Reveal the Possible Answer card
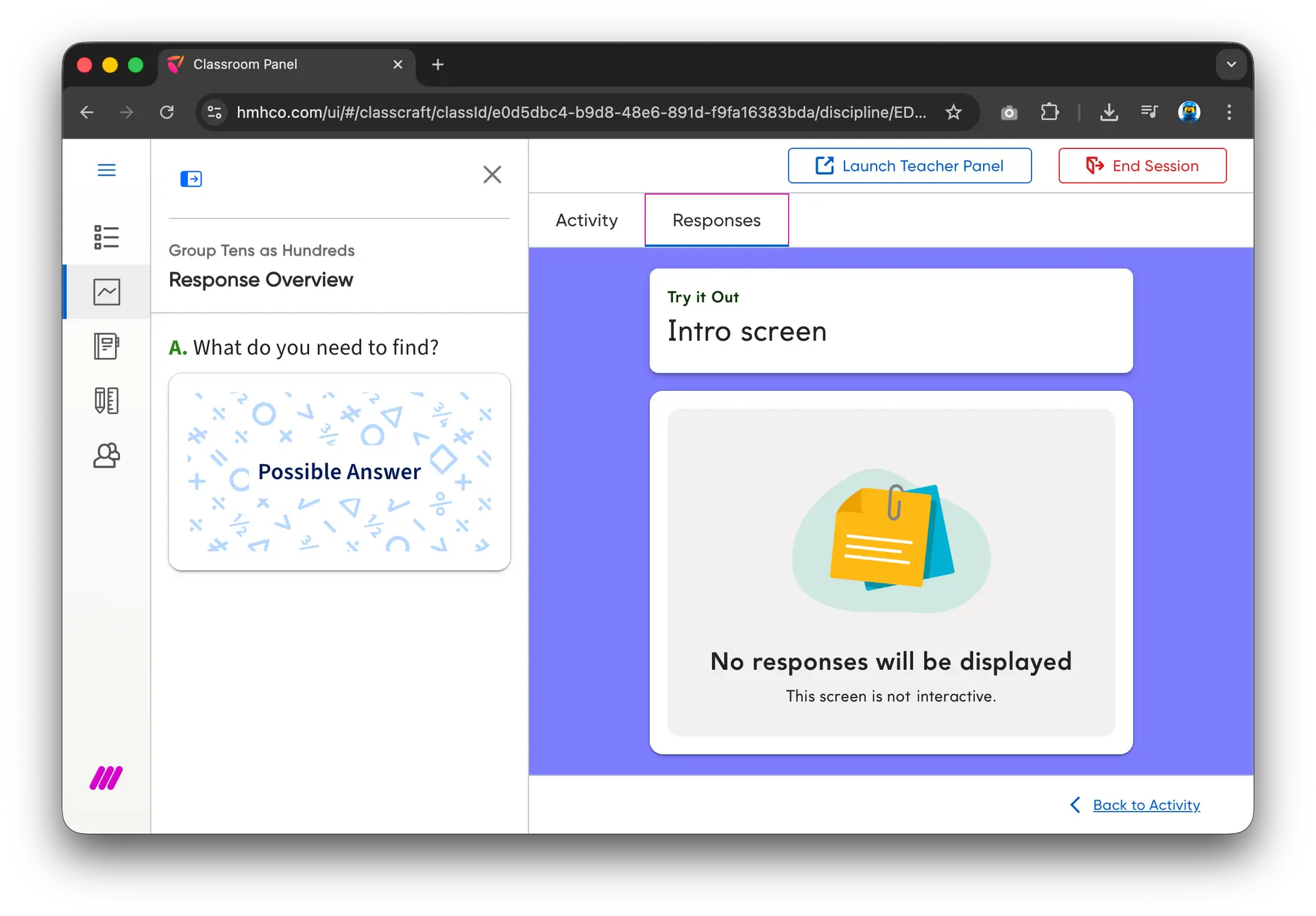 click(x=339, y=472)
